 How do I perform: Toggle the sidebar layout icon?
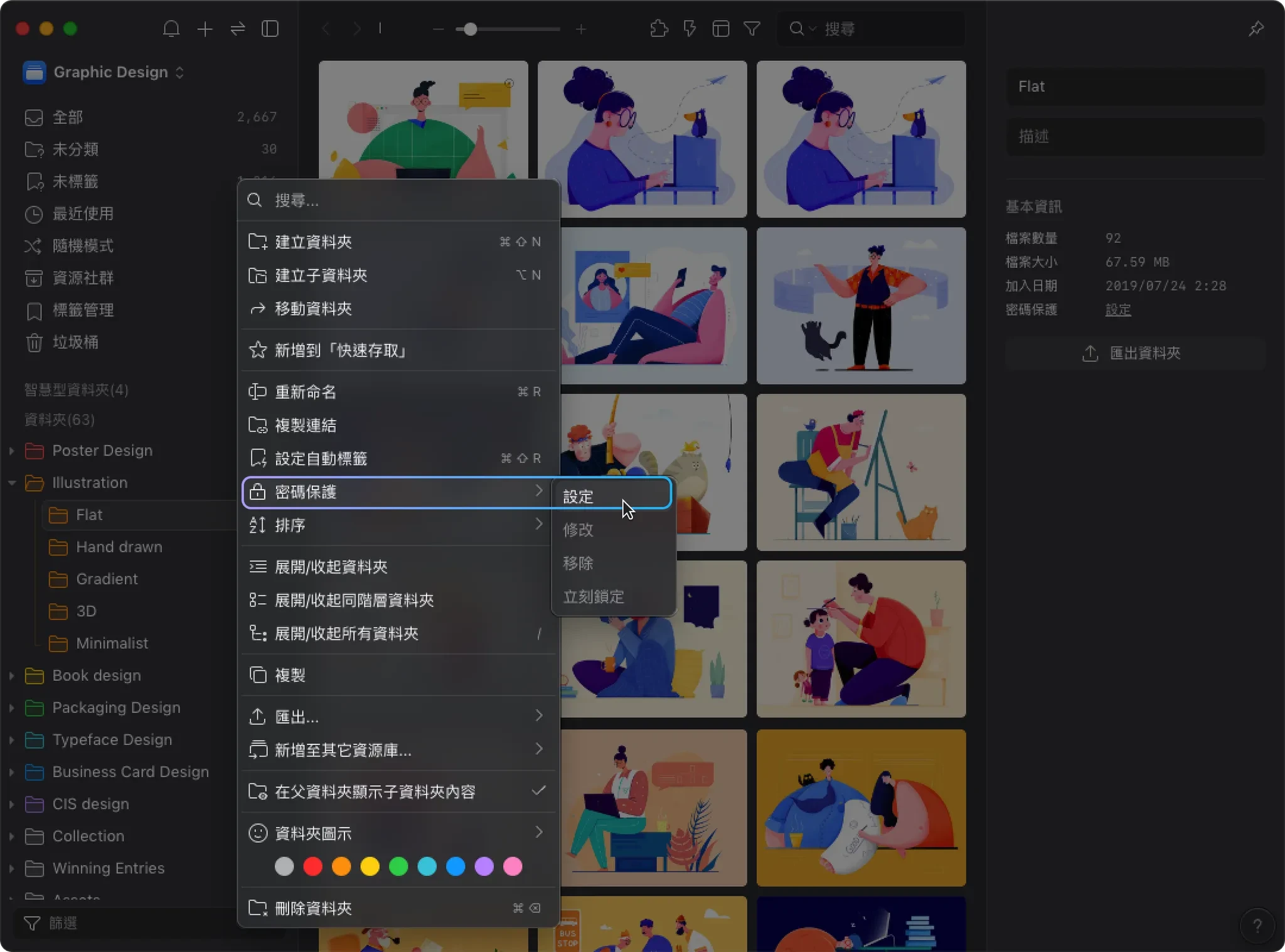(x=270, y=29)
